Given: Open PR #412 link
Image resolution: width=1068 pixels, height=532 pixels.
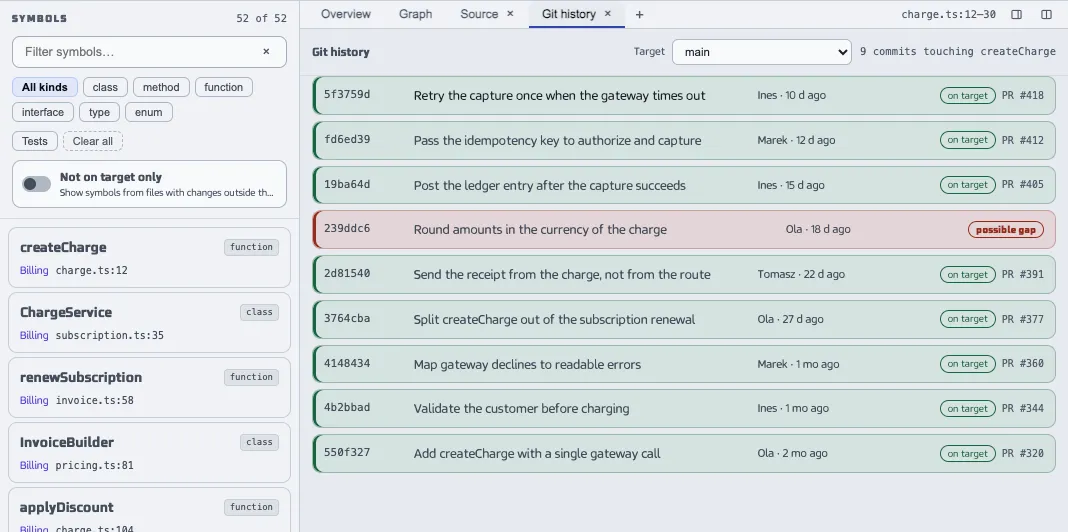Looking at the screenshot, I should (x=1022, y=140).
